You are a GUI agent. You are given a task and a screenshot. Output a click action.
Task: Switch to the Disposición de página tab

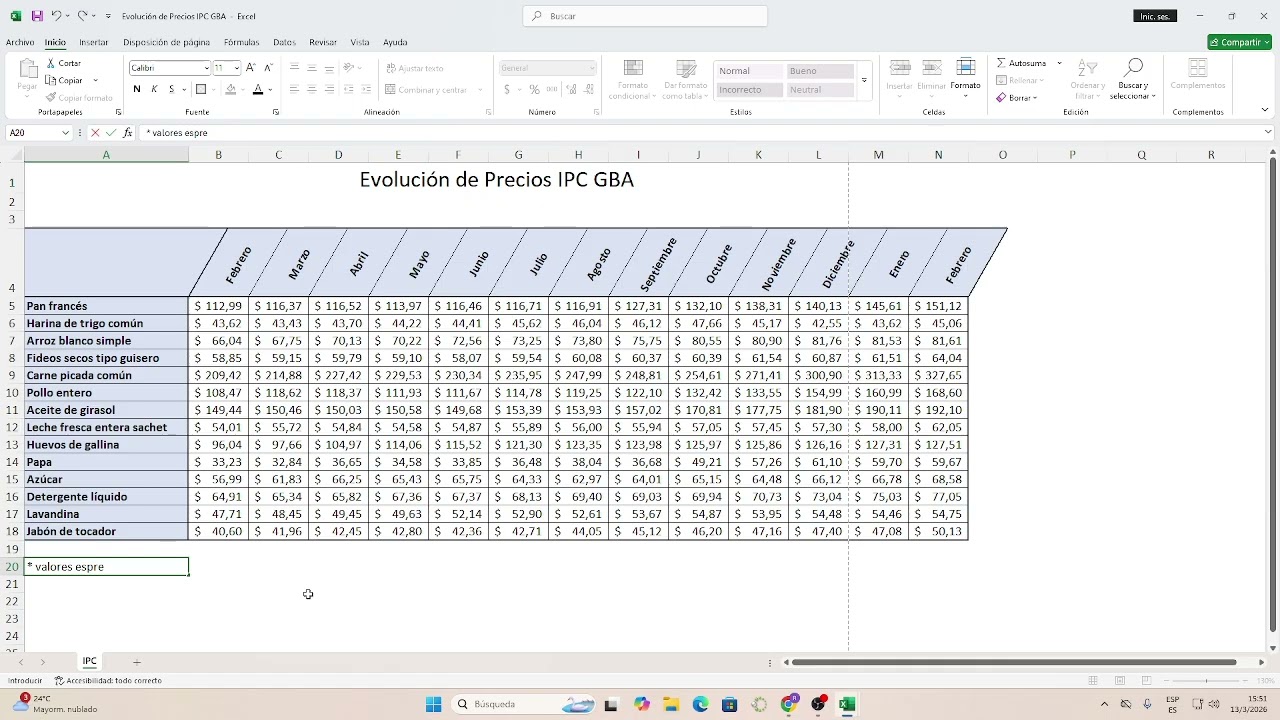pyautogui.click(x=167, y=42)
